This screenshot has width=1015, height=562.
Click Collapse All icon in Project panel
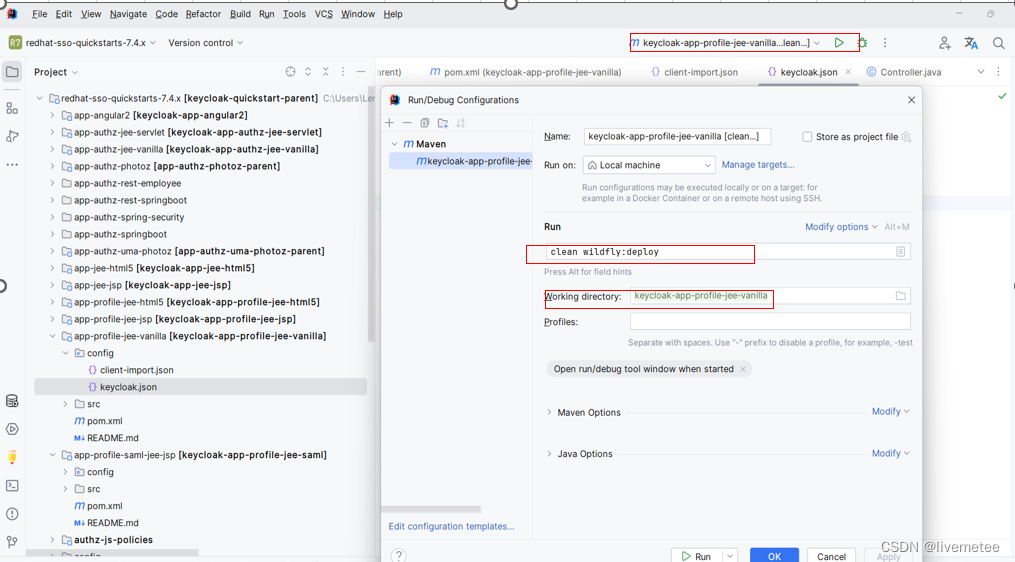coord(326,72)
